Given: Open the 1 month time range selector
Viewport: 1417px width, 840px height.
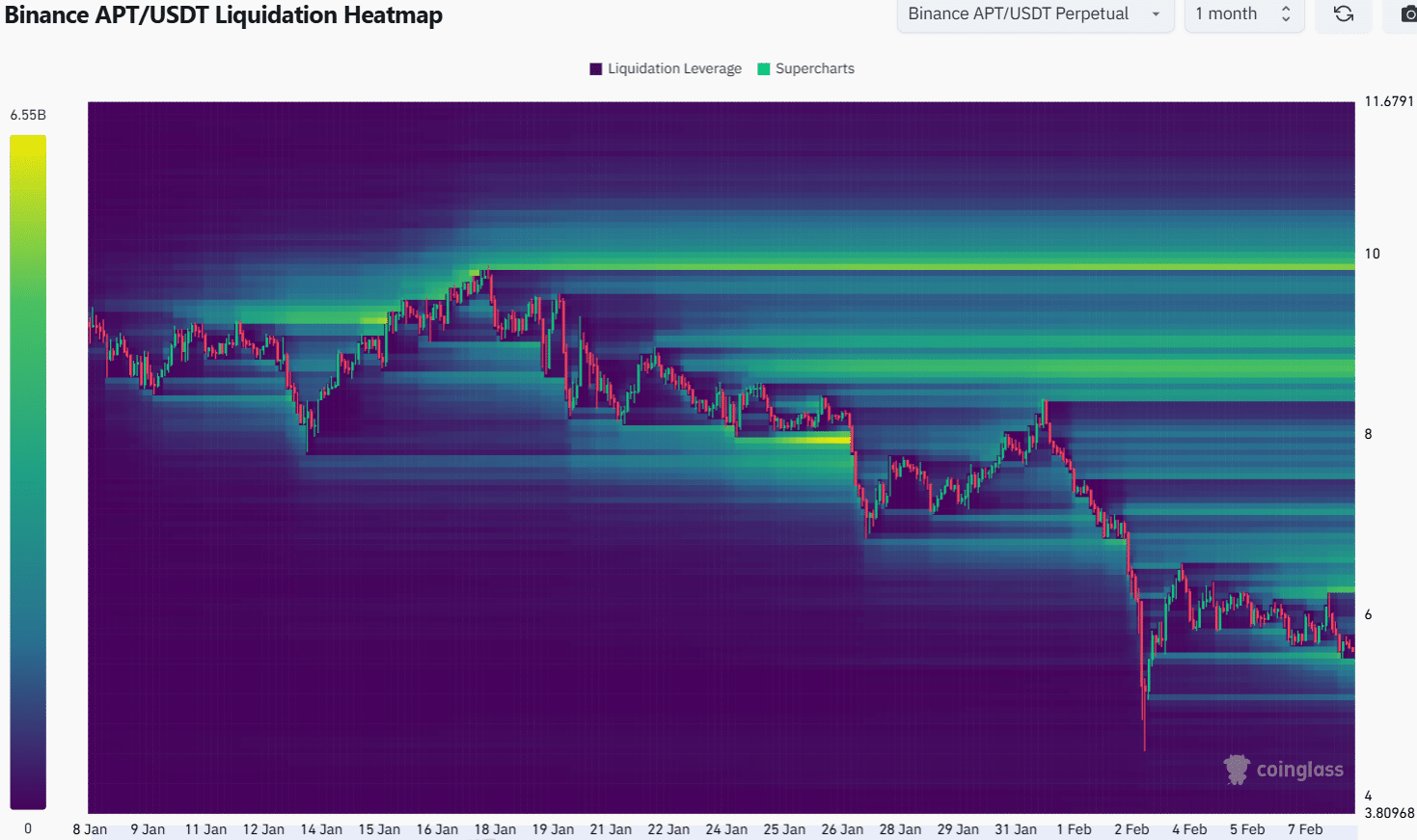Looking at the screenshot, I should click(1244, 14).
